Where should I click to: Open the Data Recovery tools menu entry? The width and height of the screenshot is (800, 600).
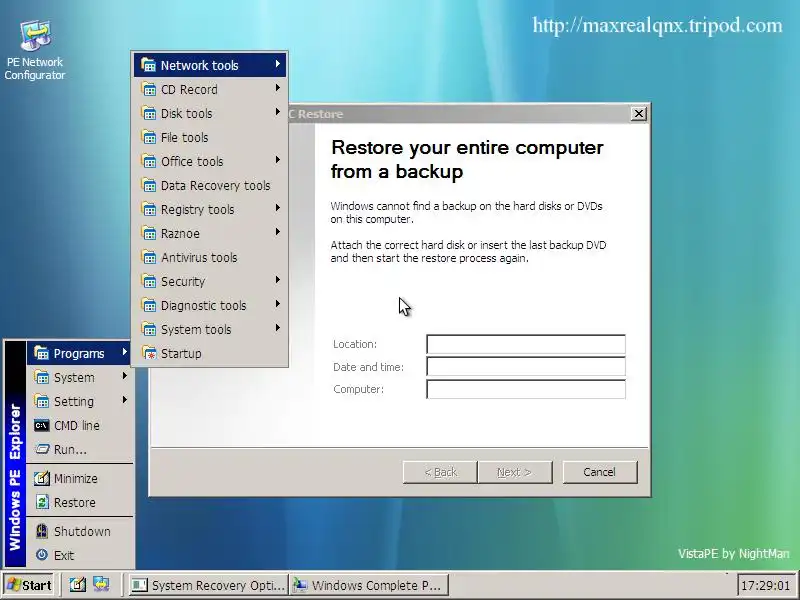point(210,185)
